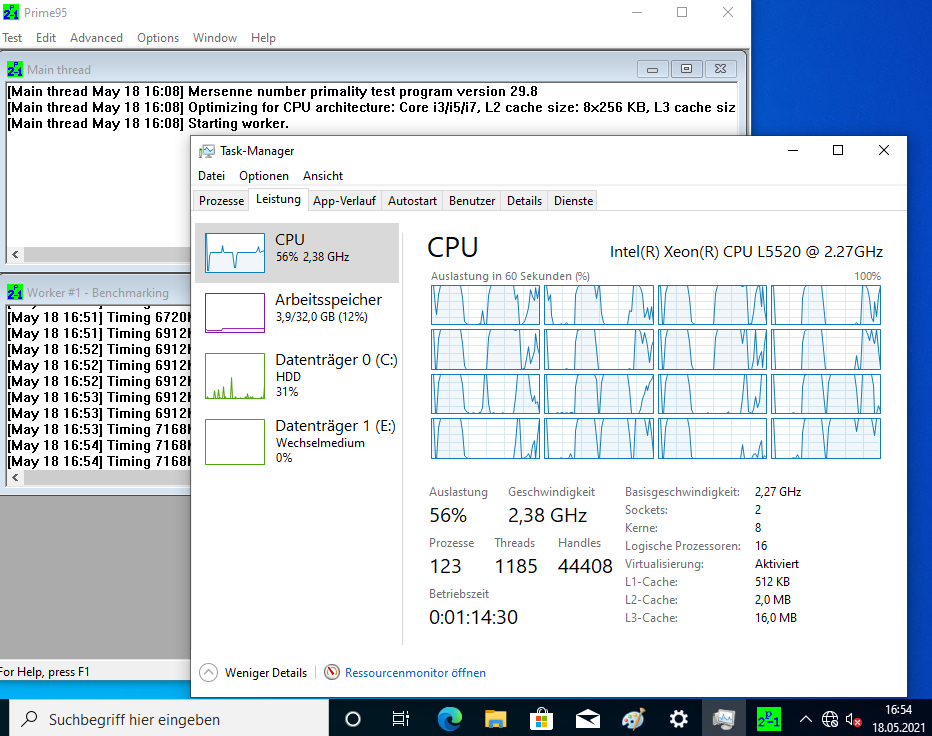
Task: Restore the Main thread child window
Action: point(686,69)
